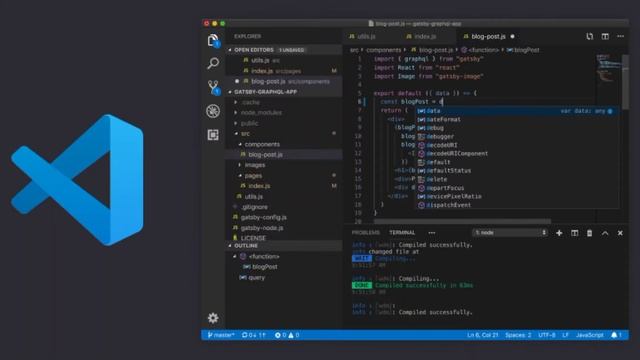Click the master branch status bar item
This screenshot has width=640, height=360.
tap(221, 335)
